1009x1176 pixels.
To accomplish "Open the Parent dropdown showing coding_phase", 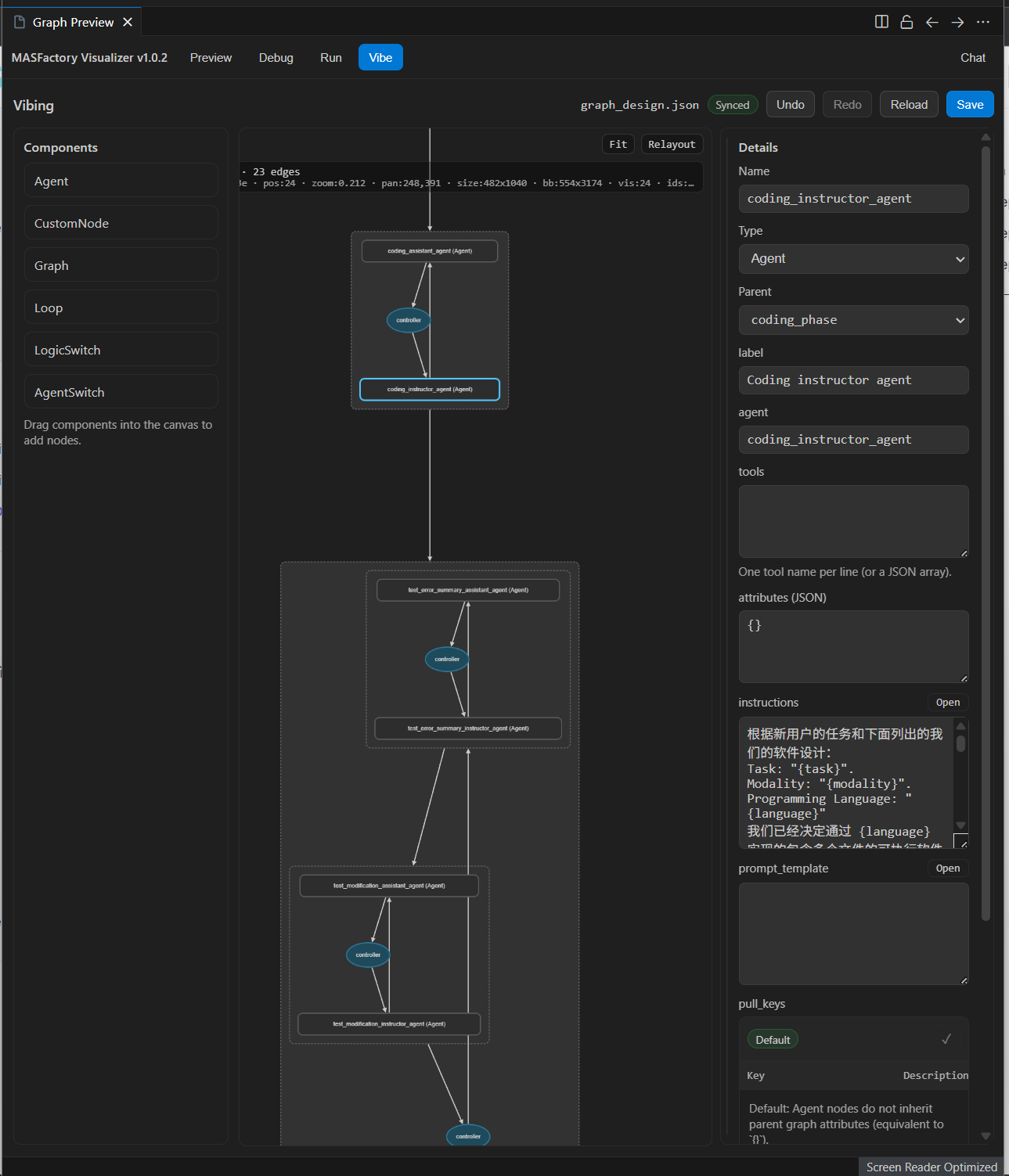I will tap(852, 320).
